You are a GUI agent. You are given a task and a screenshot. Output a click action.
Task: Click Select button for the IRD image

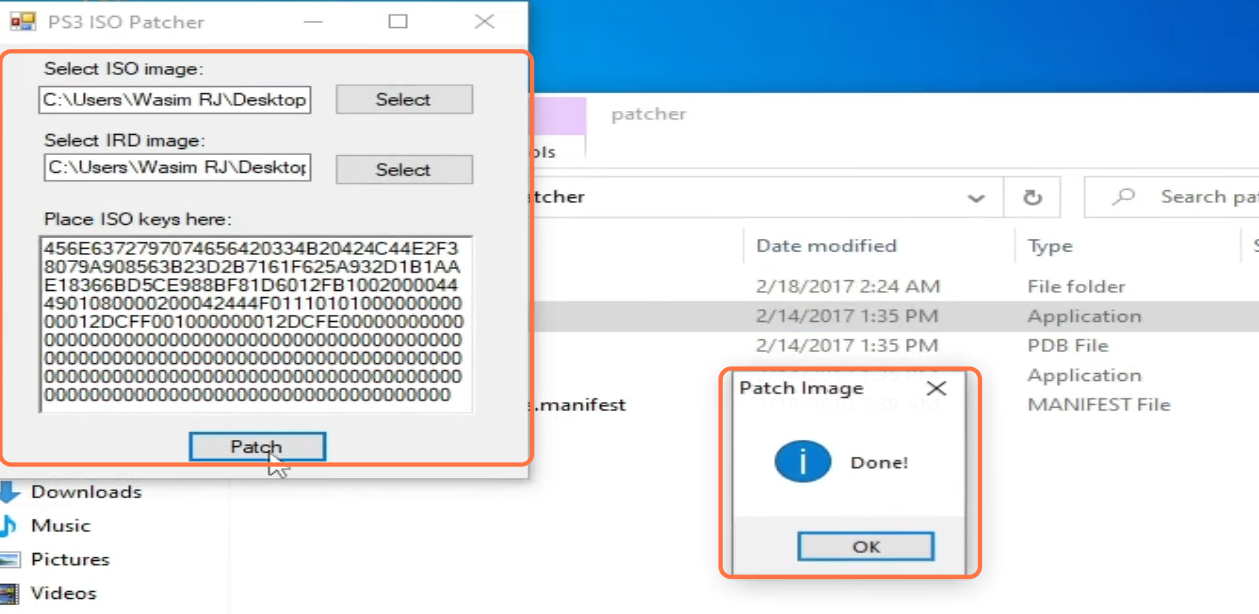tap(404, 169)
